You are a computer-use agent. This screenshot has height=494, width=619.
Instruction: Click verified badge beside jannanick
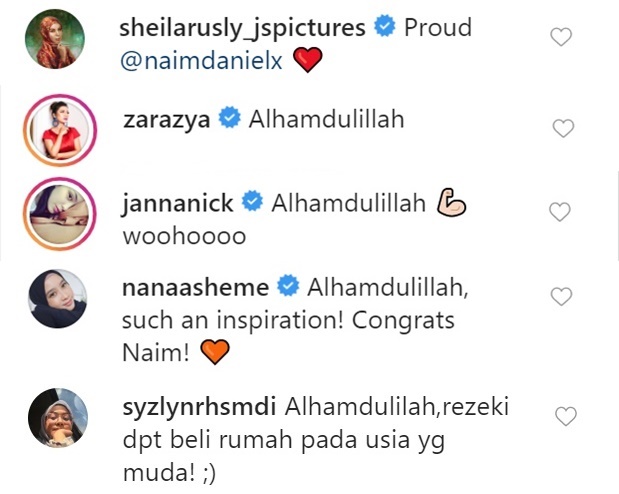(x=252, y=201)
